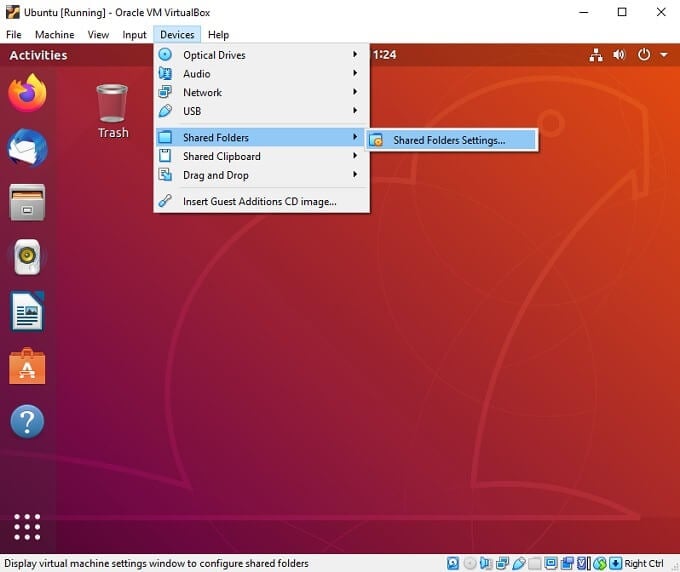Open the Help menu

(x=218, y=35)
